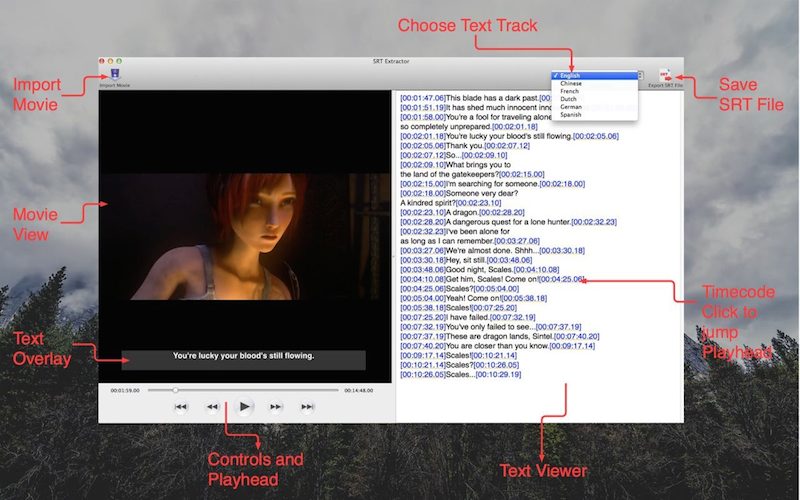Click the Import Movie toolbar icon
The image size is (800, 500).
[x=115, y=74]
